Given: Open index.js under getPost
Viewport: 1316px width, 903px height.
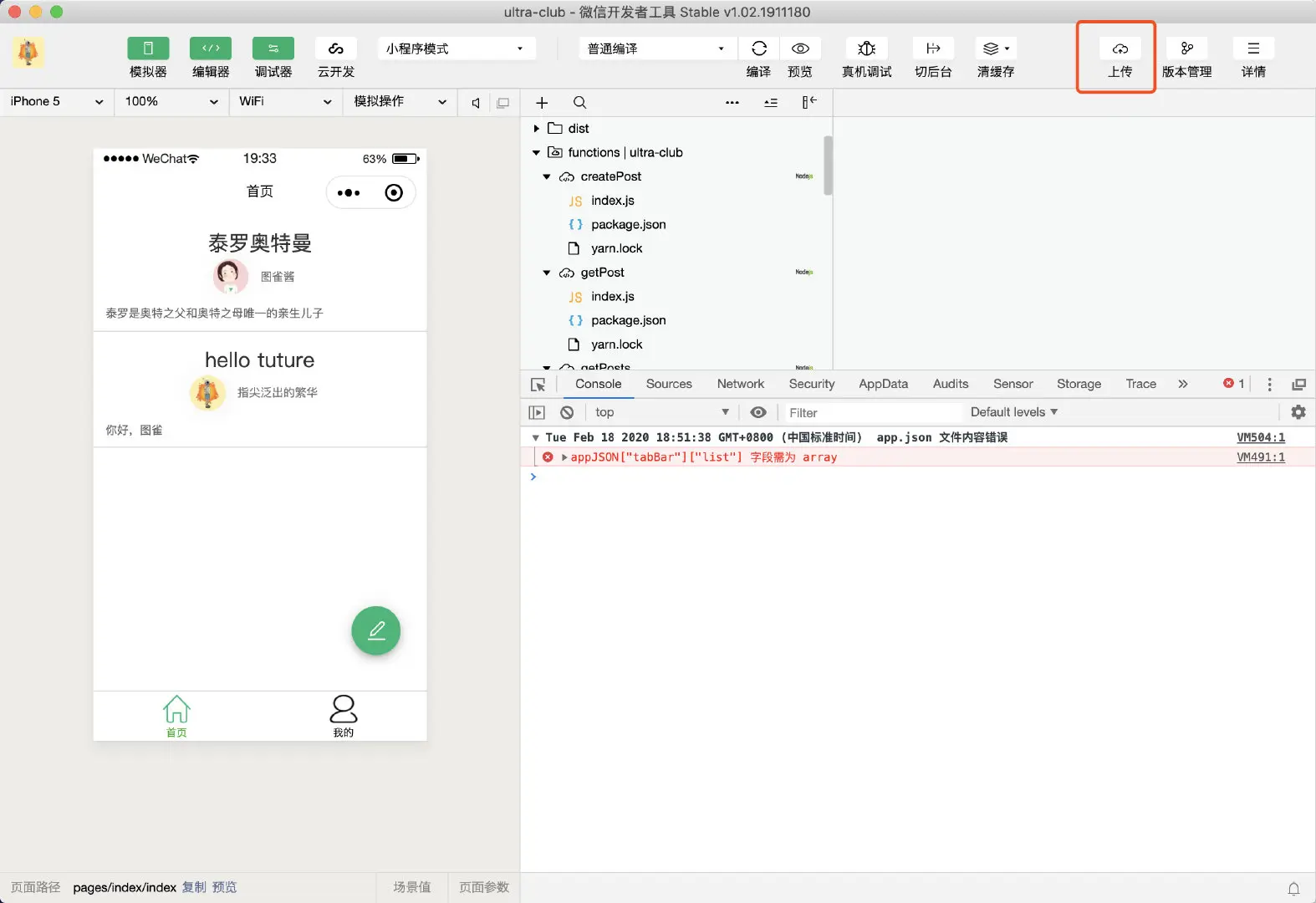Looking at the screenshot, I should pos(613,297).
